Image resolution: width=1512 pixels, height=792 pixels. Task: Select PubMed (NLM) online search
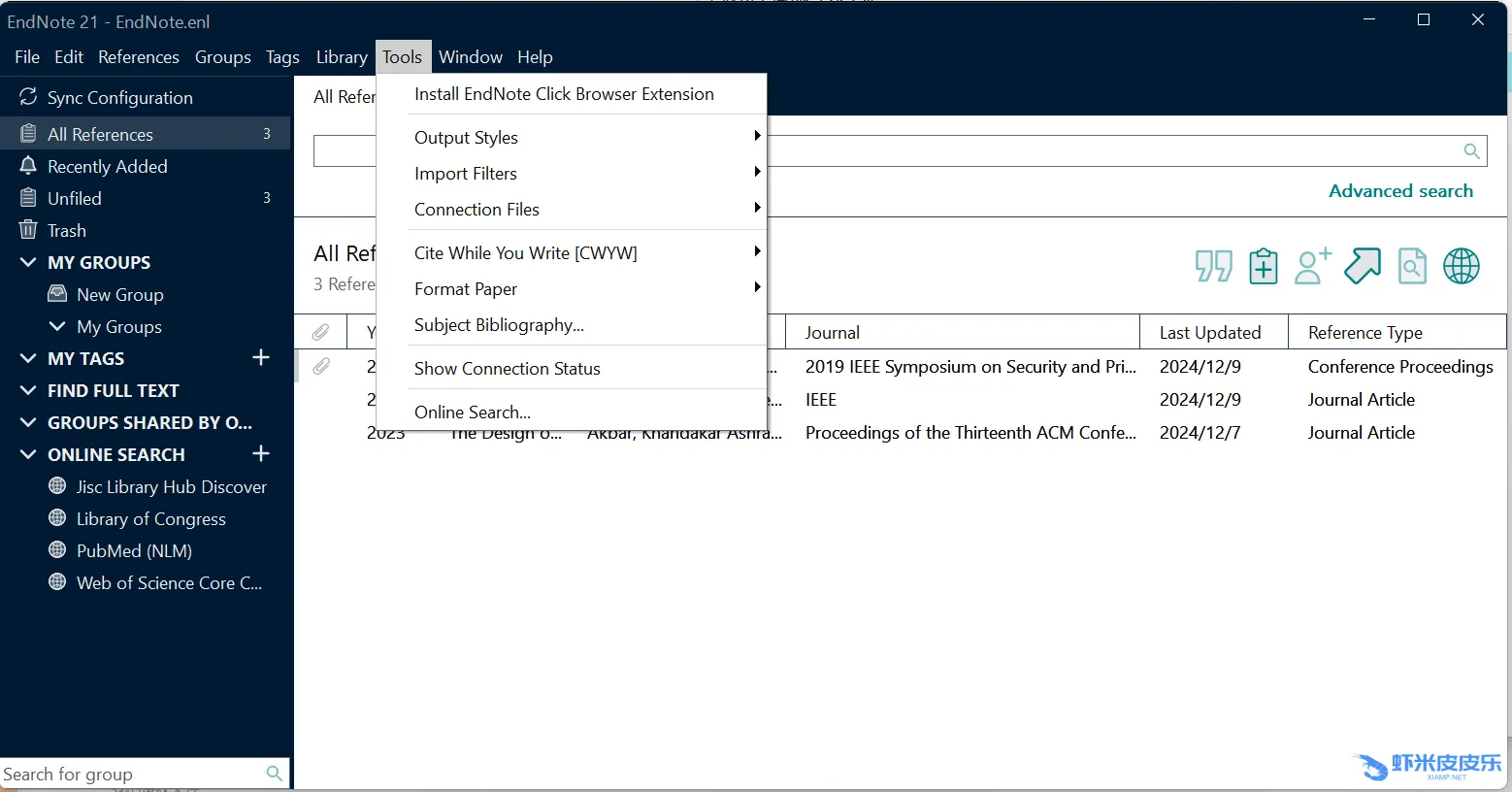coord(134,551)
